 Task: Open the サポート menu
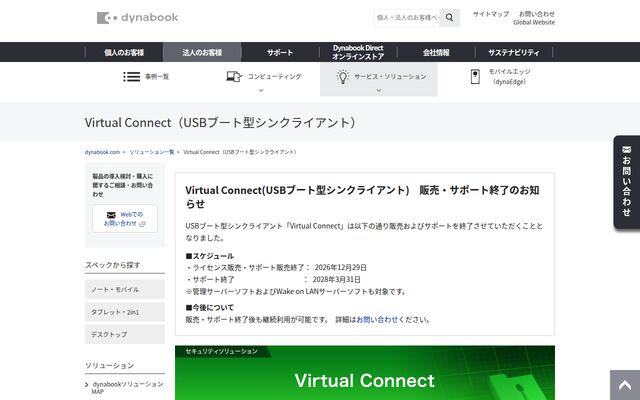[x=280, y=52]
